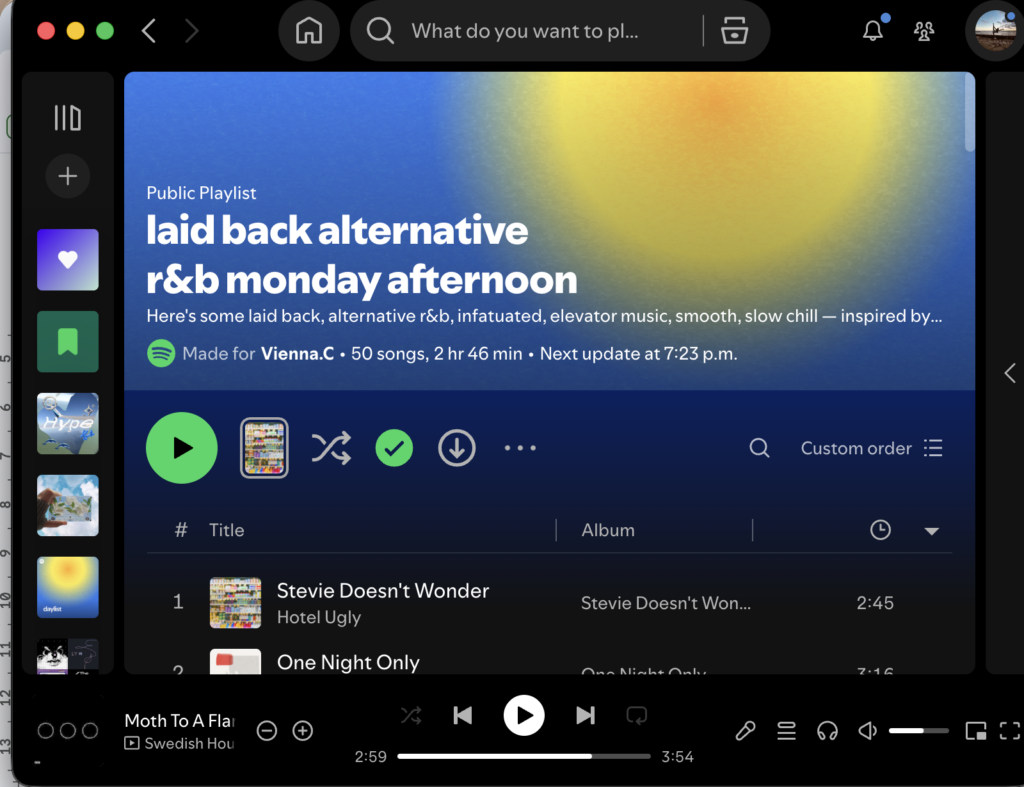
Task: Click the three circles beside now playing
Action: click(x=67, y=730)
